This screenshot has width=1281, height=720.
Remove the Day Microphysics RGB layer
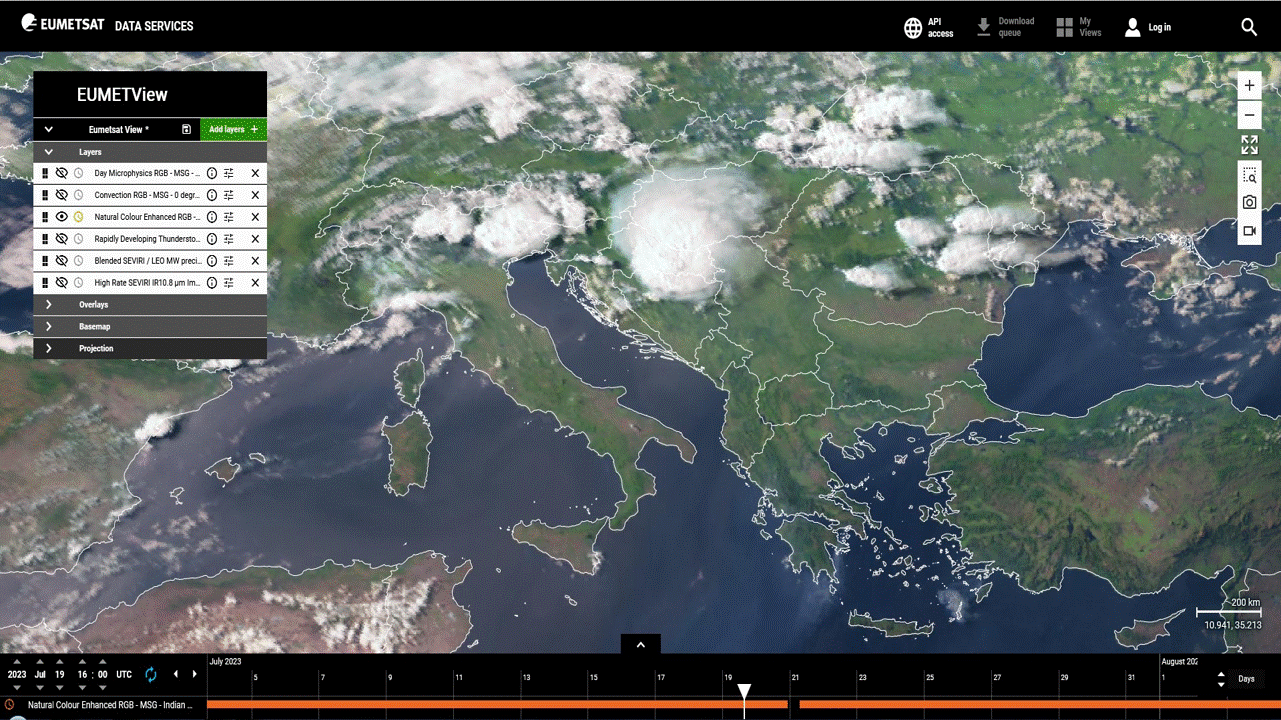click(255, 173)
